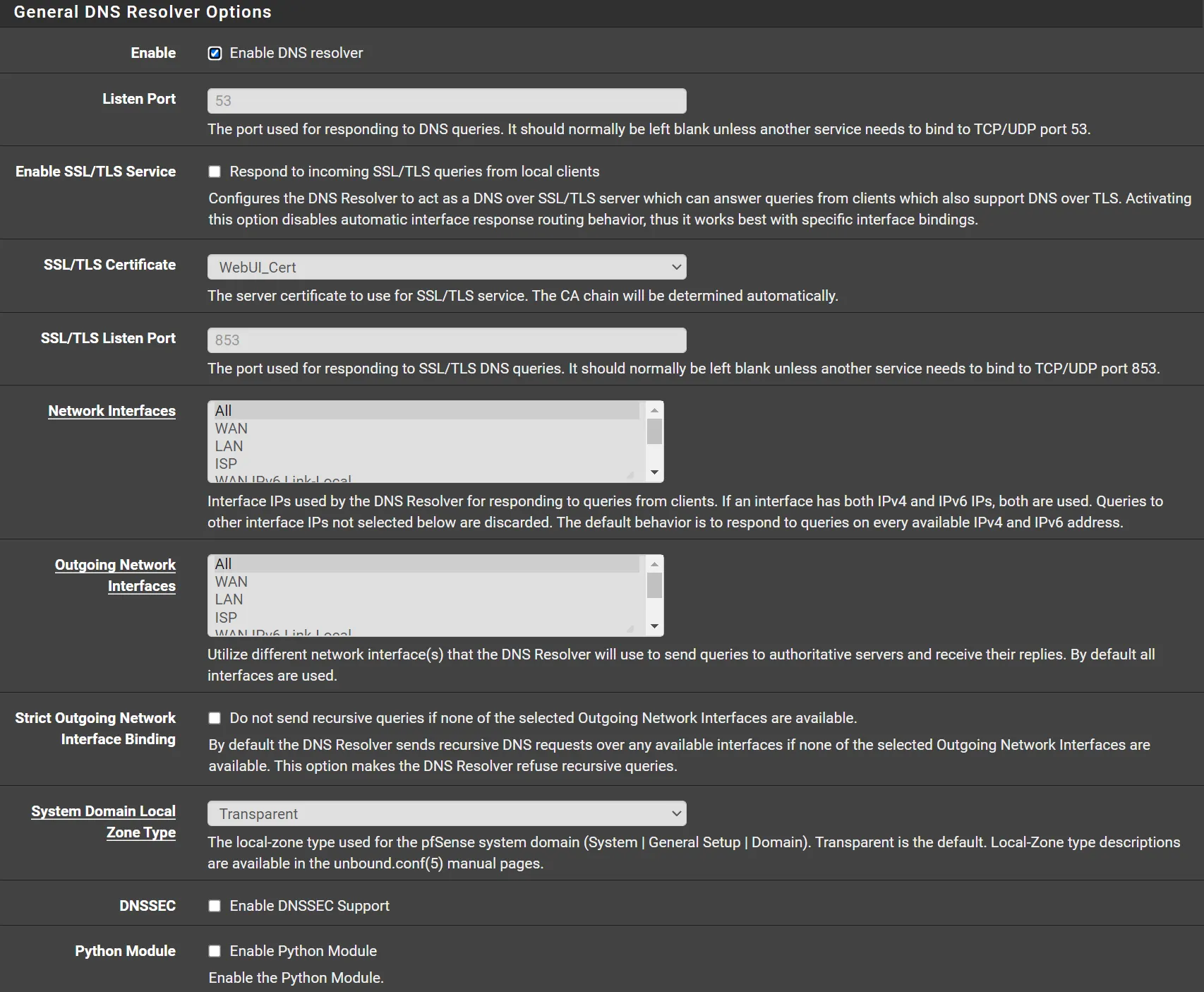Image resolution: width=1204 pixels, height=992 pixels.
Task: Uncheck the Enable DNS resolver checkbox
Action: click(215, 54)
